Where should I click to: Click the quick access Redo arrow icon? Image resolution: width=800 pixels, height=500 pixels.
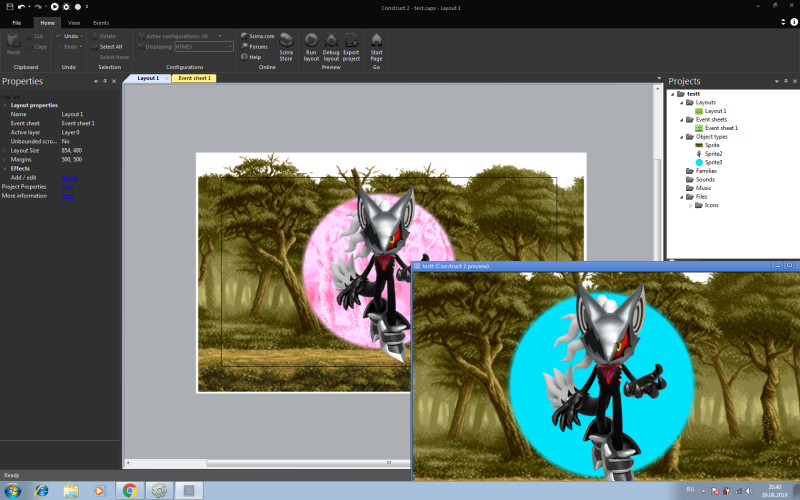point(37,7)
